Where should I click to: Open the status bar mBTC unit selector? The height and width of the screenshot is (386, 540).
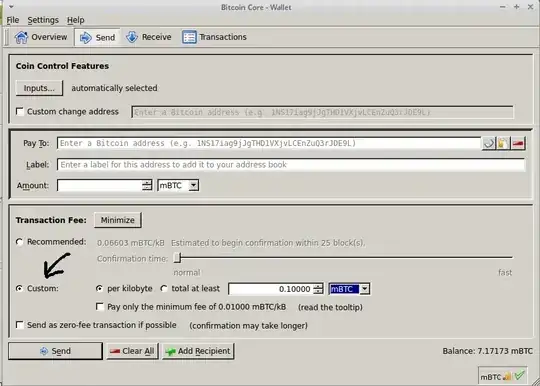coord(490,377)
